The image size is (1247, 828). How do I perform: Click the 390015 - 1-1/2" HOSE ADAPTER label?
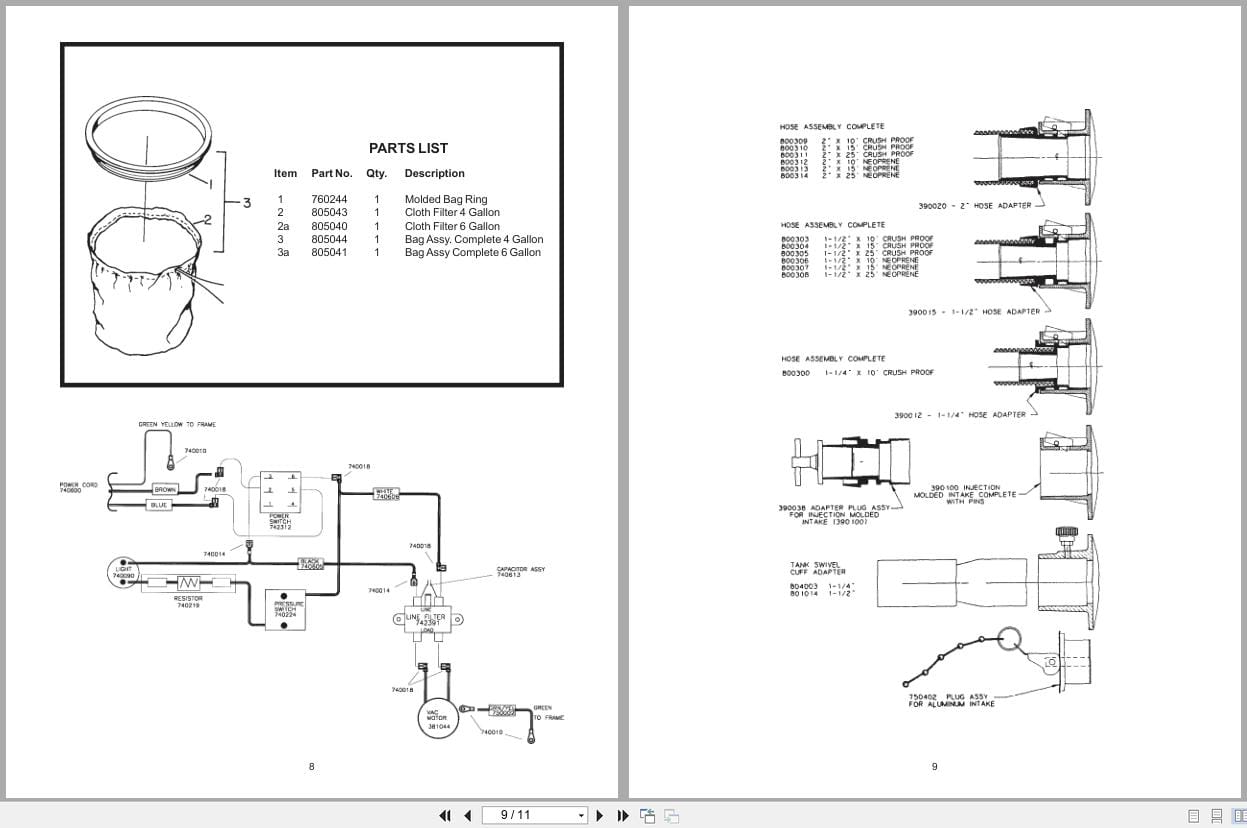[x=974, y=312]
